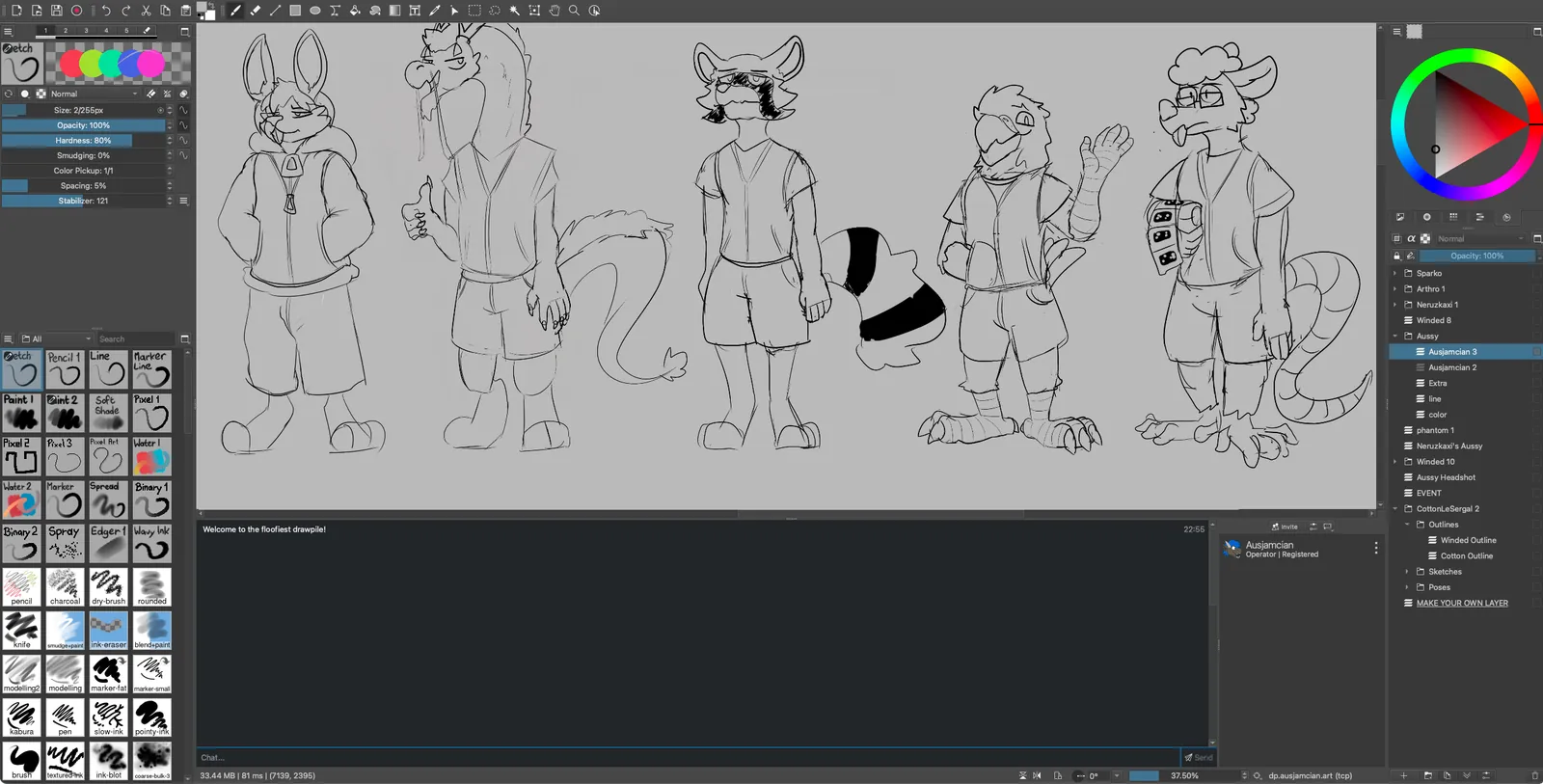Click the save (floppy disk) icon
Screen dimensions: 1543x784
click(56, 11)
